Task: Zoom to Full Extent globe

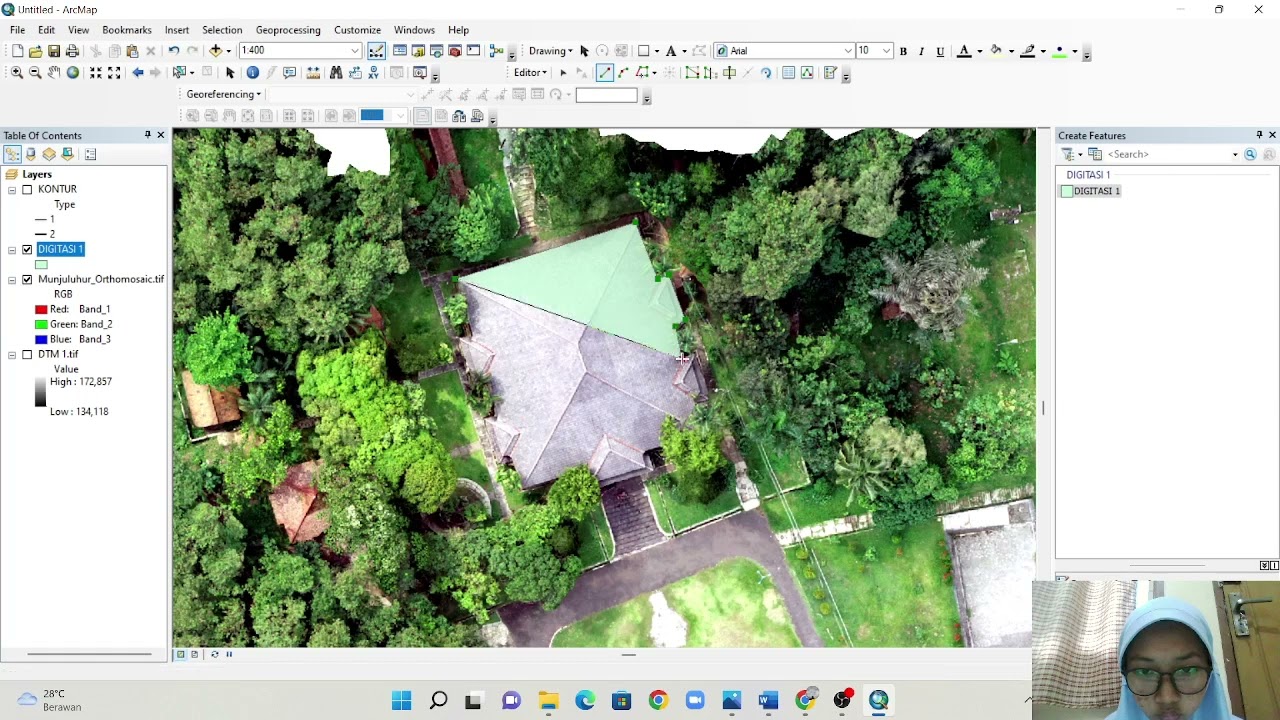Action: 72,73
